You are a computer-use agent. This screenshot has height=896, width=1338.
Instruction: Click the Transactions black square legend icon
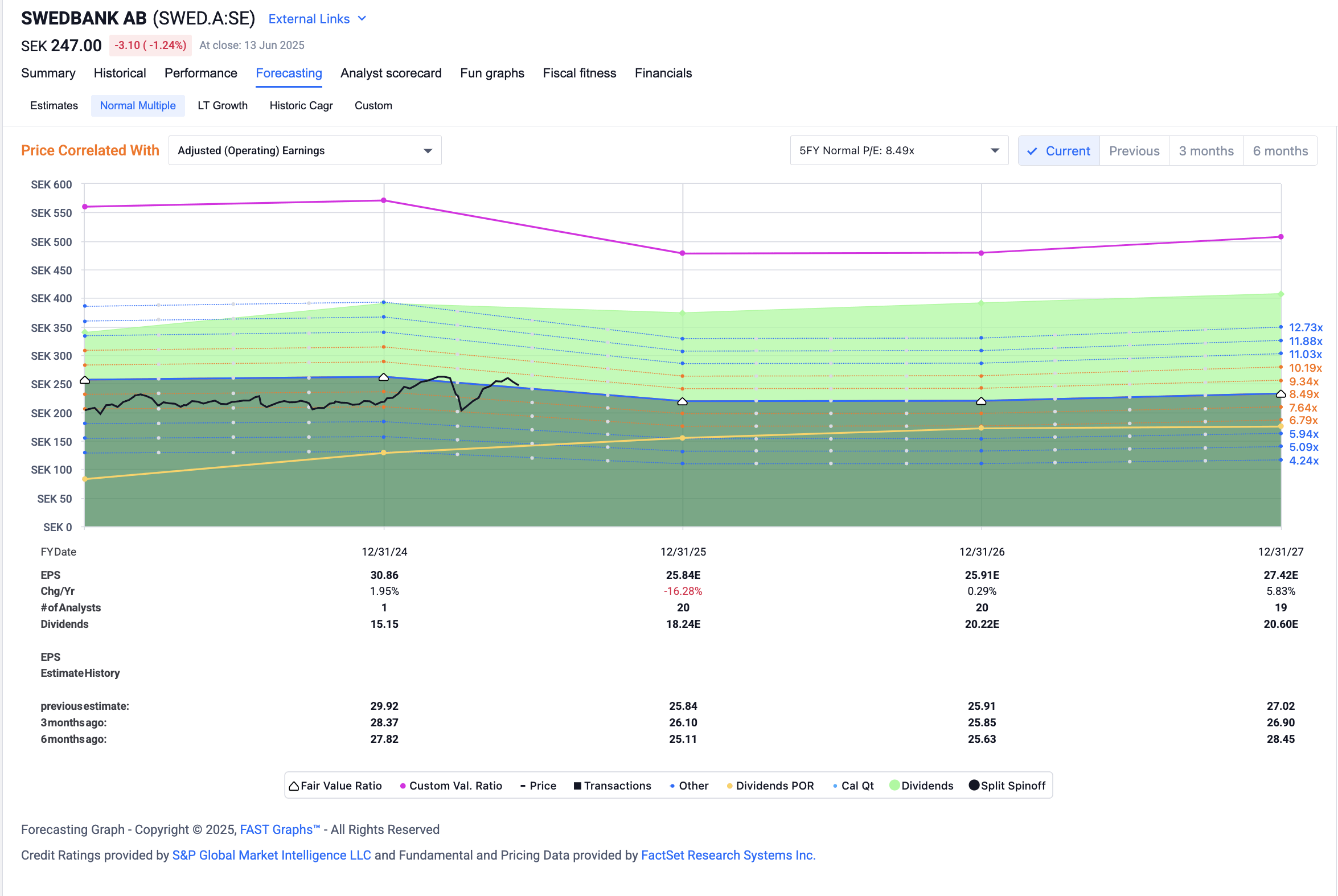tap(577, 786)
